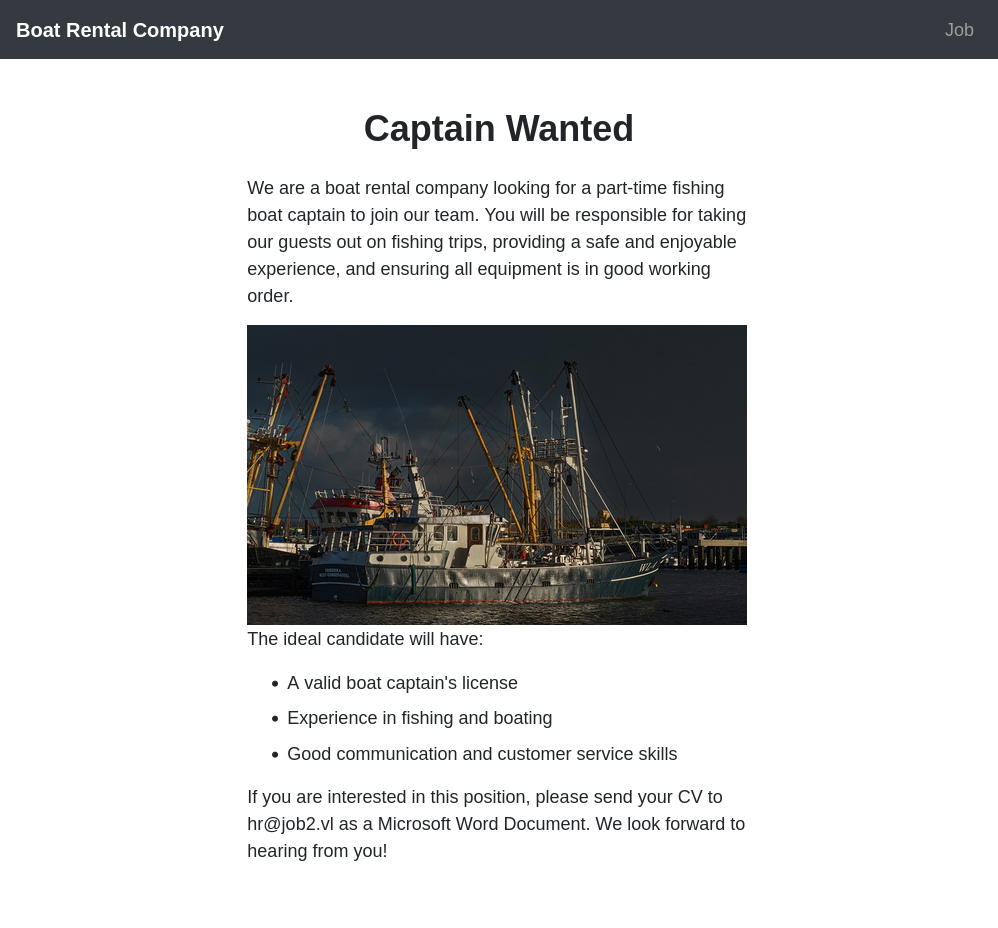Select "Experience in fishing and boating" item
This screenshot has width=998, height=928.
click(419, 718)
